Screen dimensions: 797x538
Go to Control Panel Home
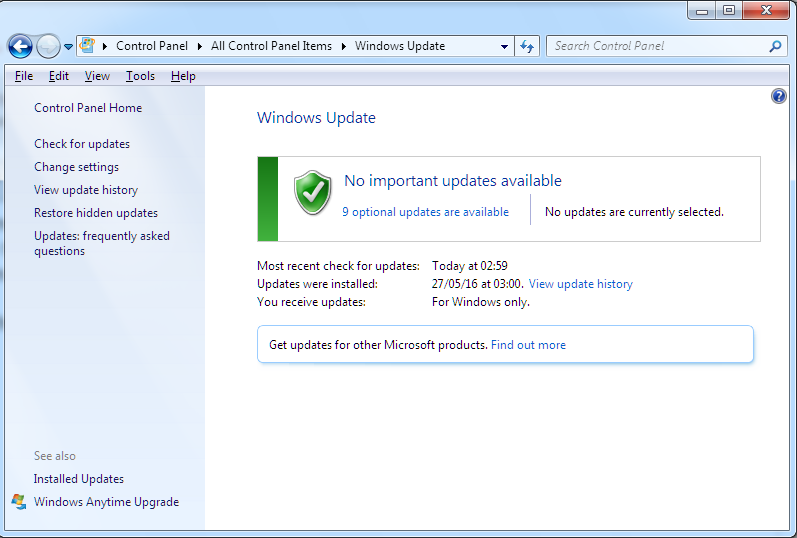coord(88,108)
